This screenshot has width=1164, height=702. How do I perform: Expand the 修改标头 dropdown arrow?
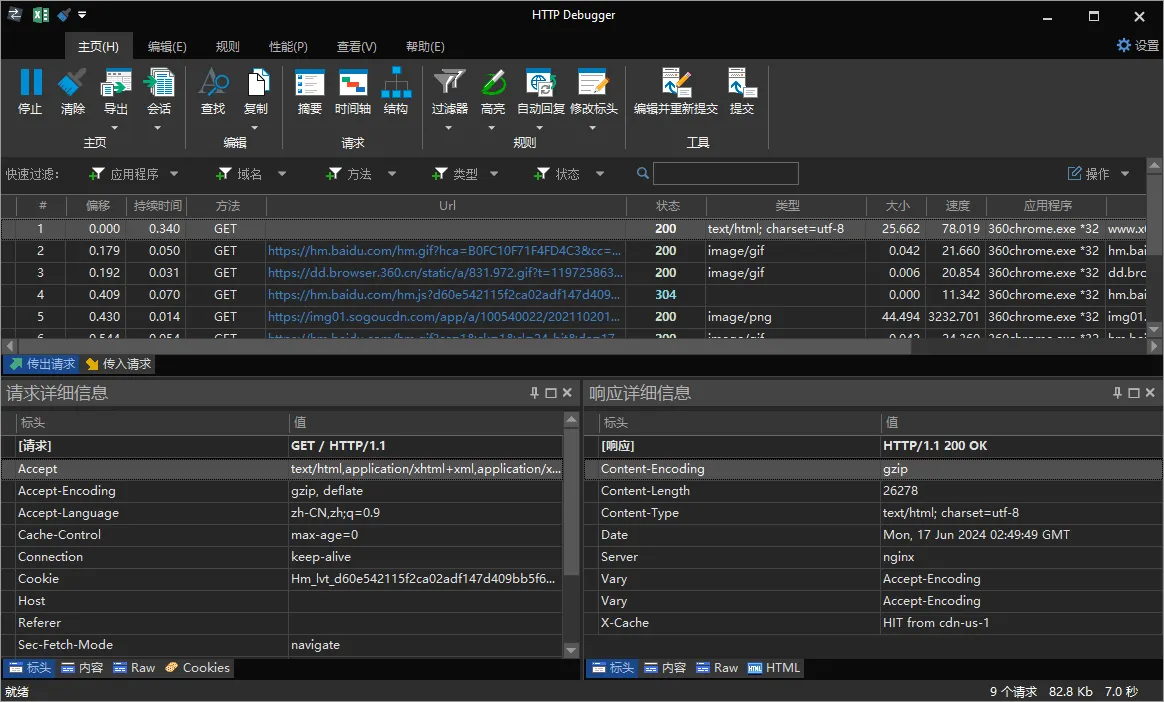coord(592,128)
